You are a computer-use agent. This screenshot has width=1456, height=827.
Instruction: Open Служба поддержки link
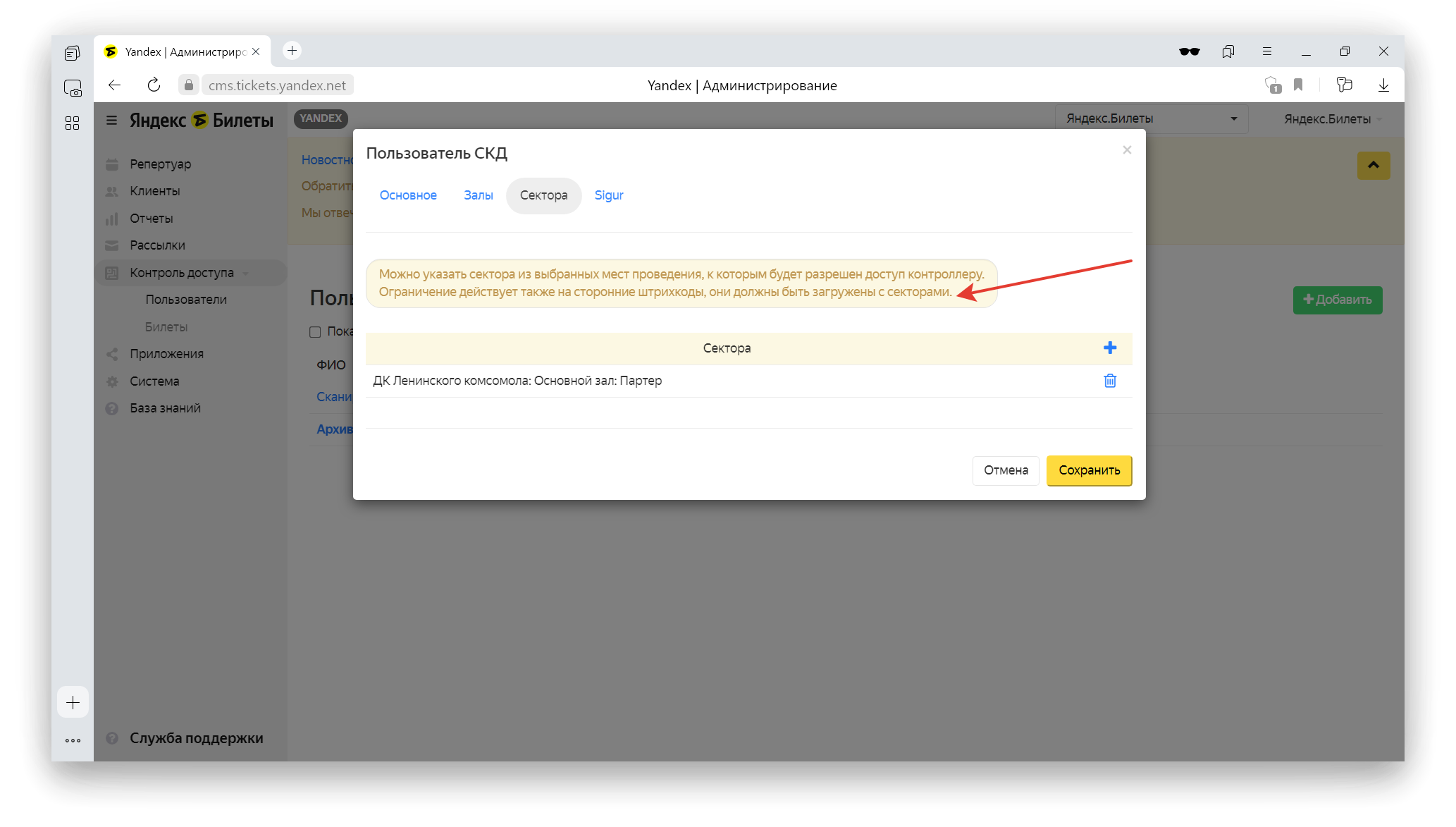pos(196,738)
